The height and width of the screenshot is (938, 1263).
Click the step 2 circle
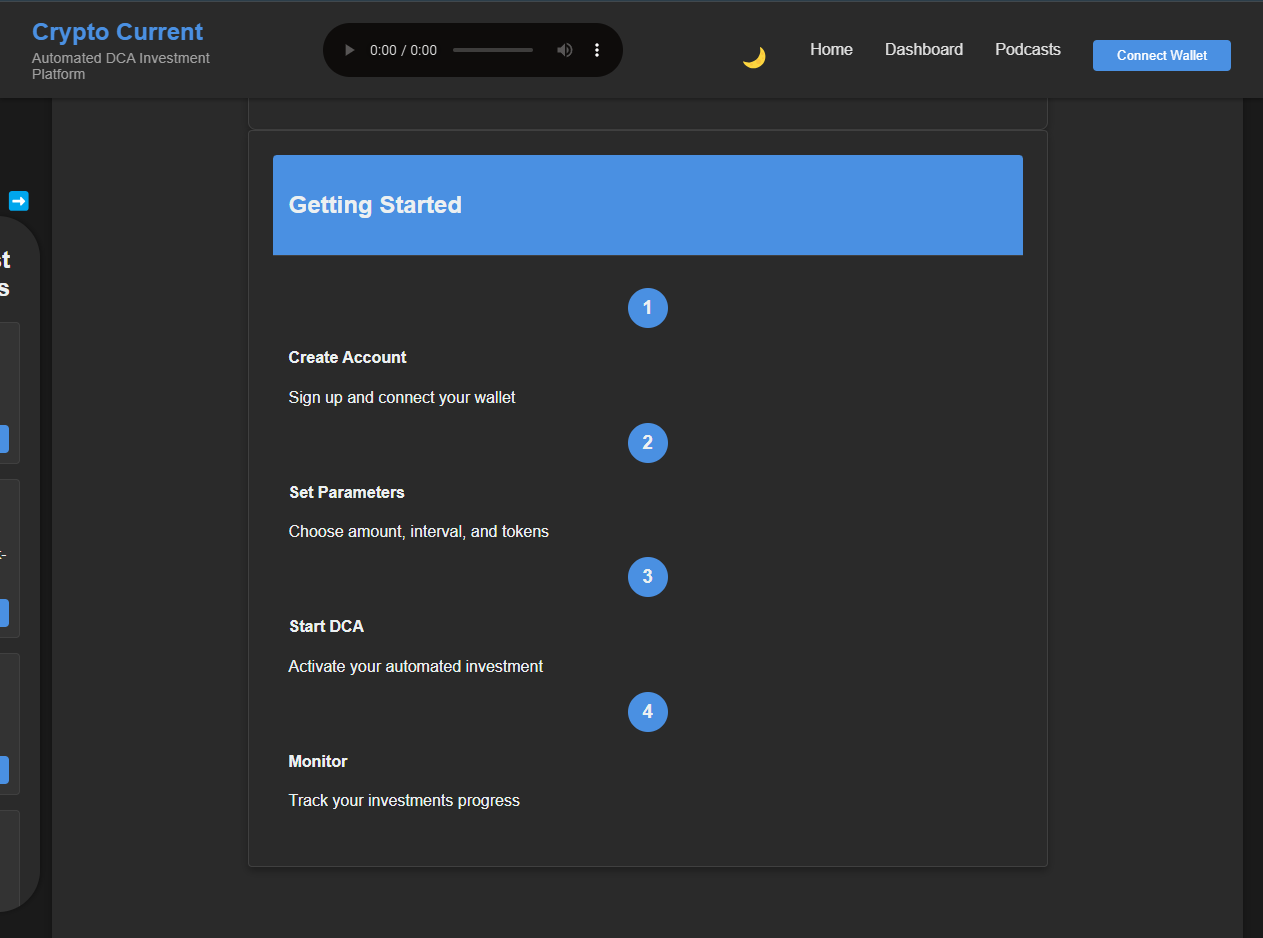648,443
